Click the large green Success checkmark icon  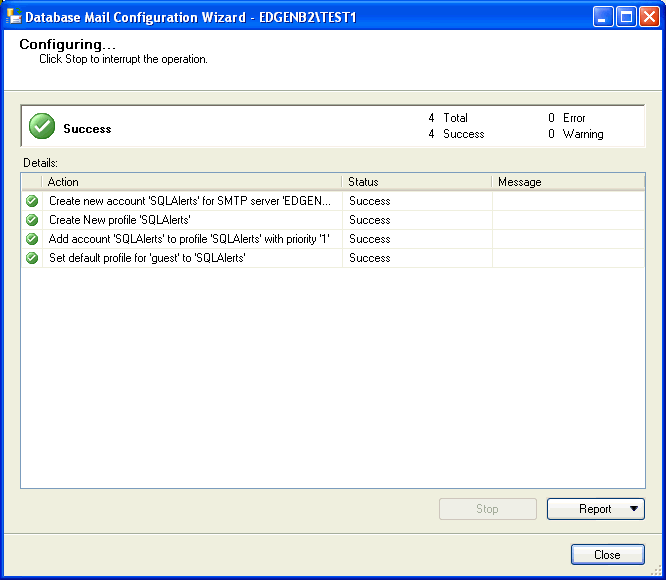click(x=42, y=126)
